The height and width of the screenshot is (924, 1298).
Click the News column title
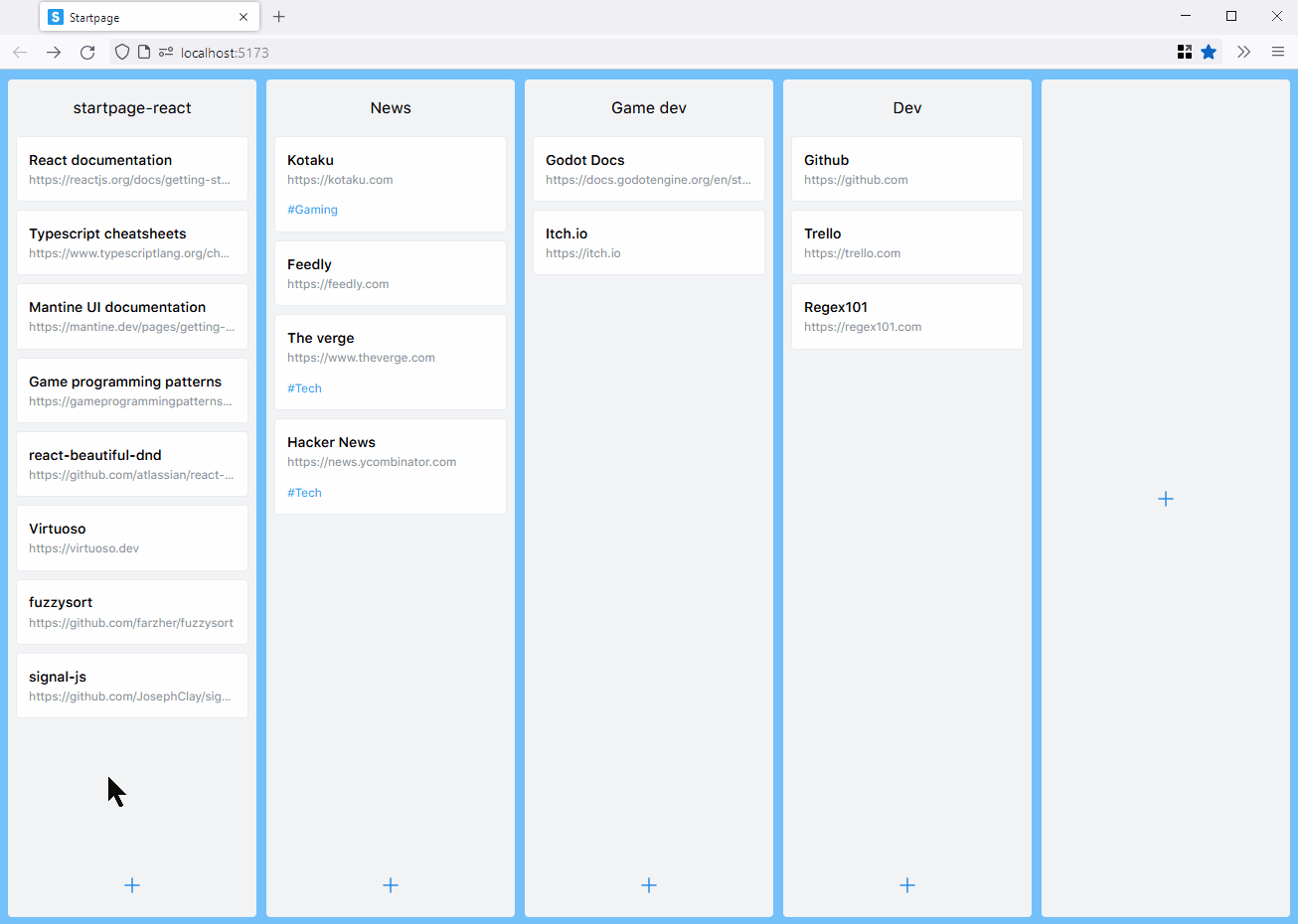click(x=391, y=108)
